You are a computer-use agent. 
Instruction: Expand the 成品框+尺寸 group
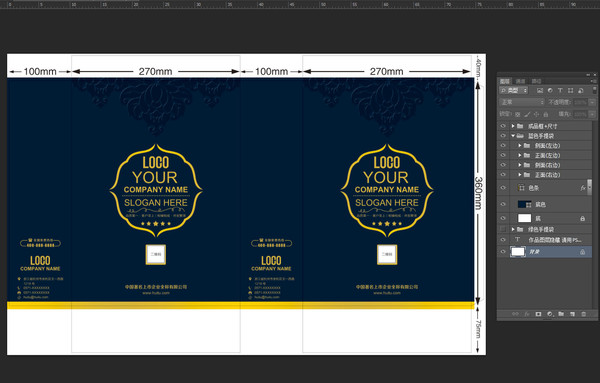513,126
